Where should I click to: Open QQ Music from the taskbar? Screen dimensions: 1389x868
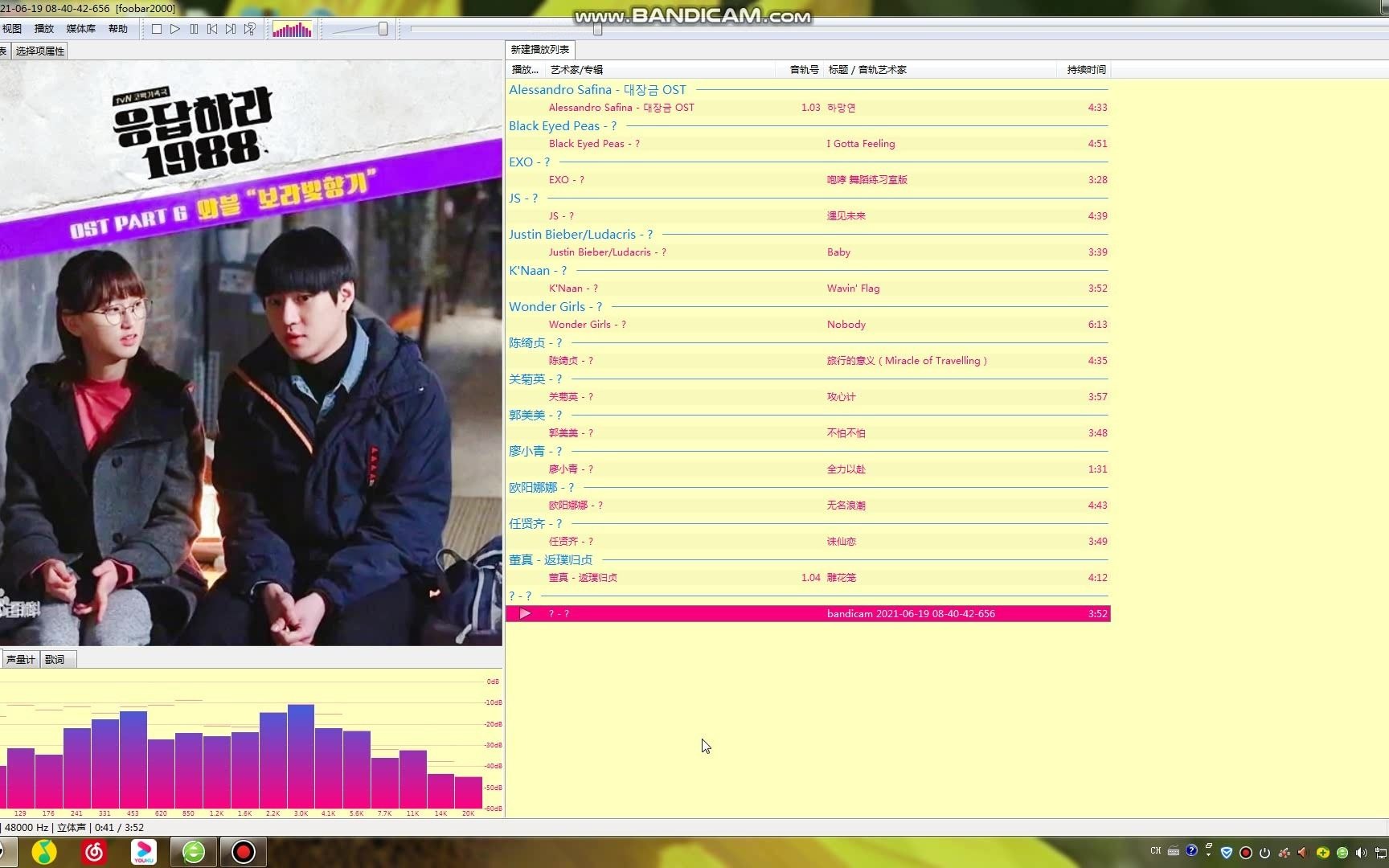44,852
